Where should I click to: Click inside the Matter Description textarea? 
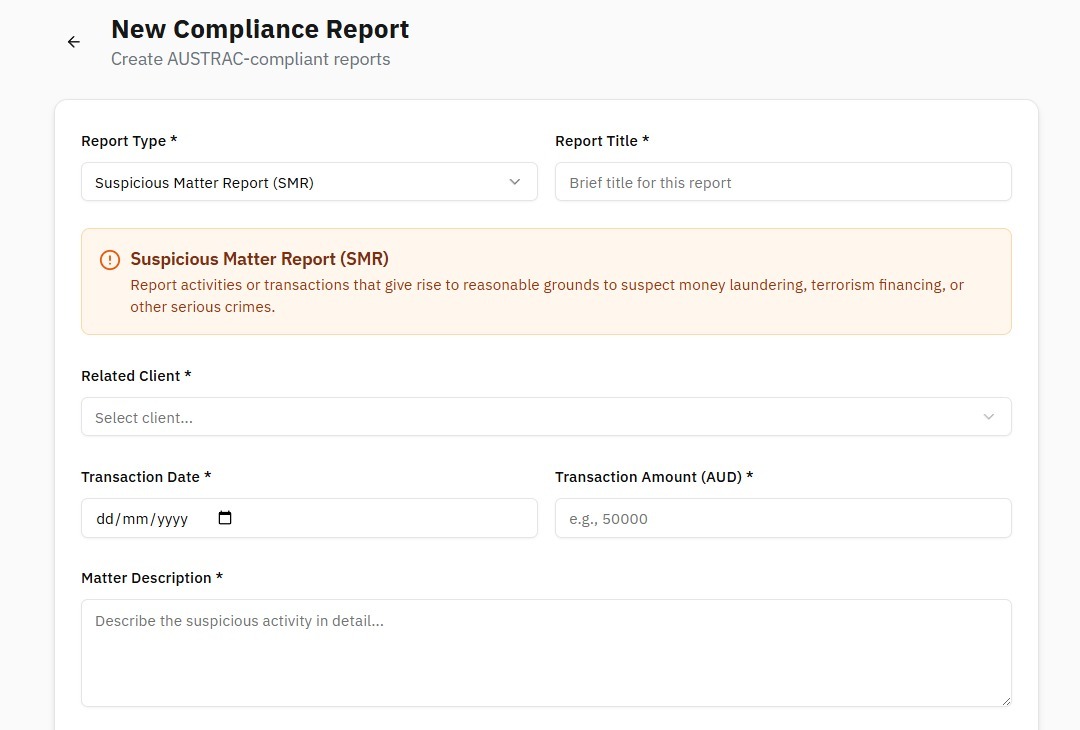coord(545,653)
